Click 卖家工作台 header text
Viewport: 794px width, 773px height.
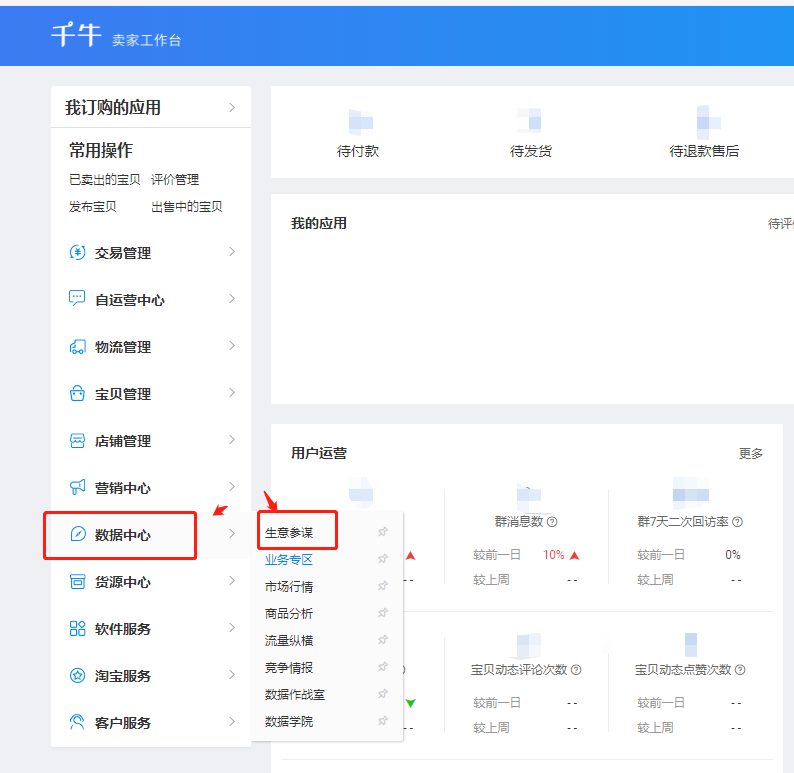point(146,40)
